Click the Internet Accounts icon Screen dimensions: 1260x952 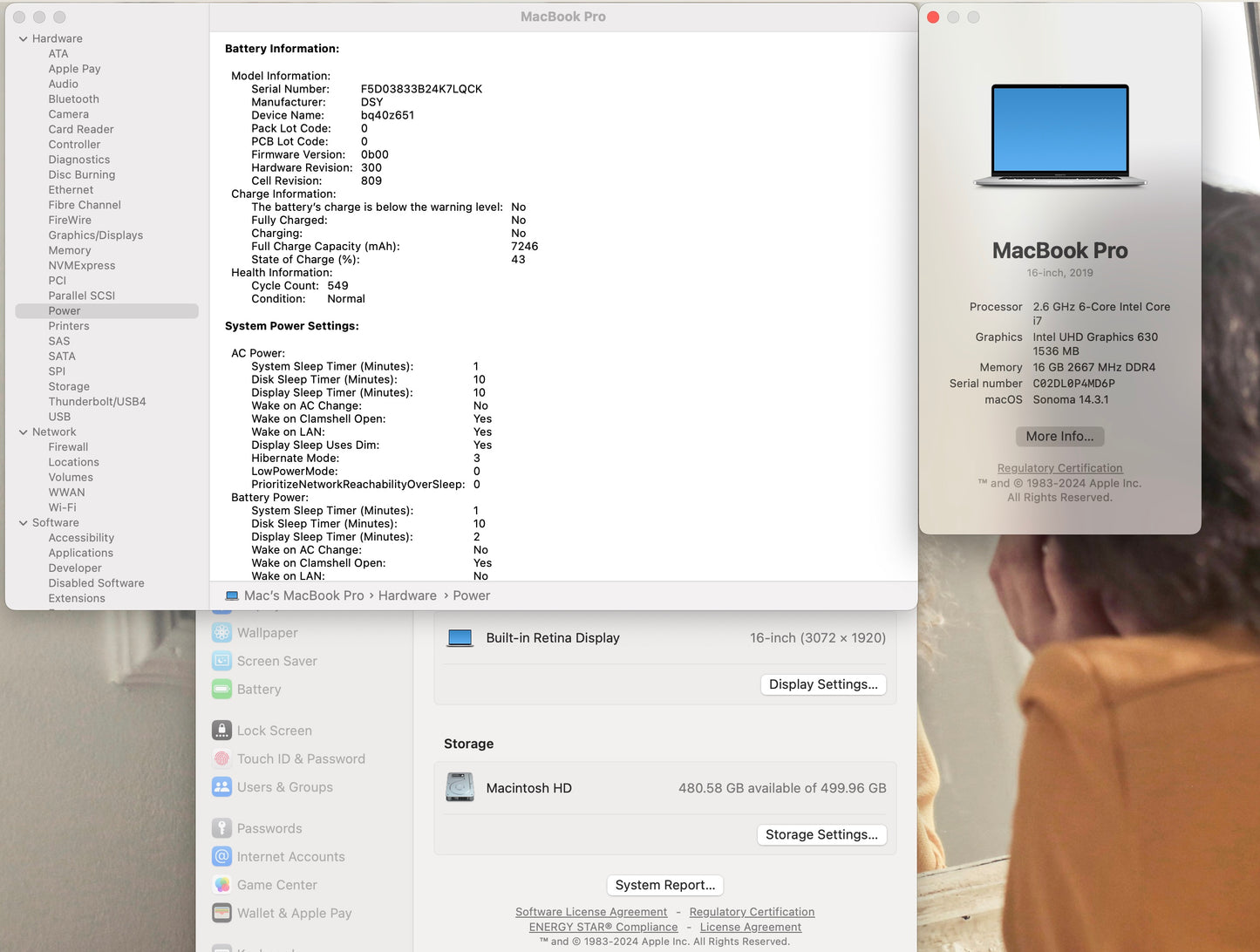click(x=222, y=856)
